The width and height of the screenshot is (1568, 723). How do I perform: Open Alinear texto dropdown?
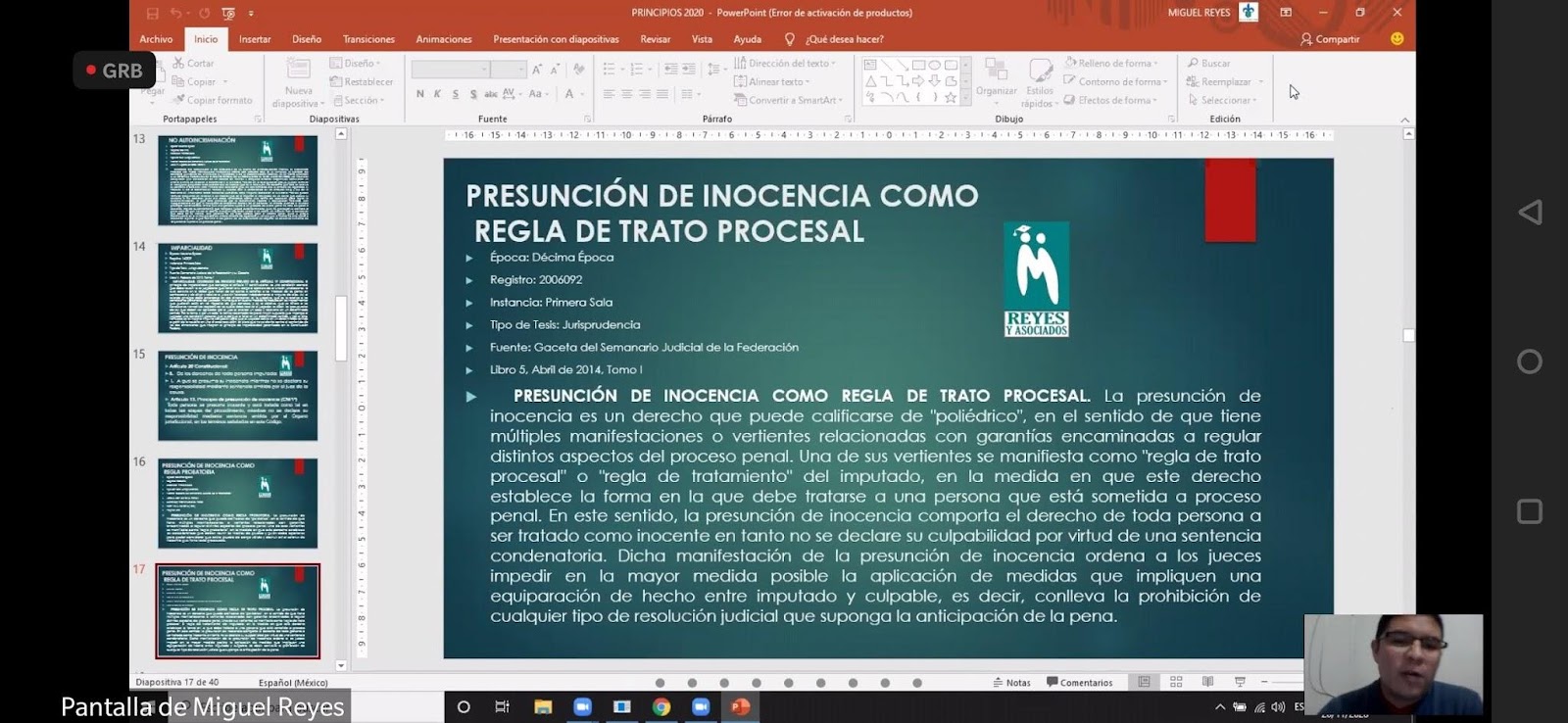(772, 81)
